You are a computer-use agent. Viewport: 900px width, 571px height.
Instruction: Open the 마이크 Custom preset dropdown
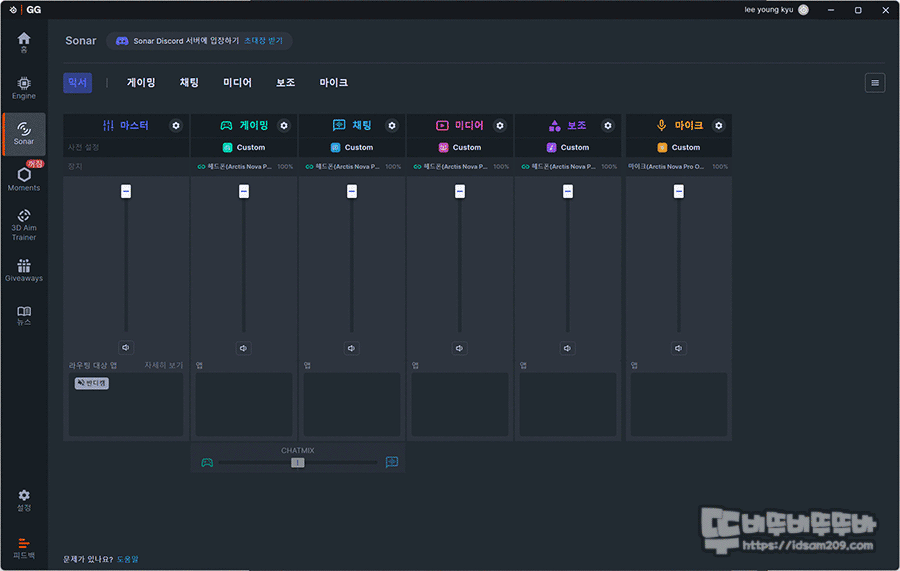click(678, 147)
